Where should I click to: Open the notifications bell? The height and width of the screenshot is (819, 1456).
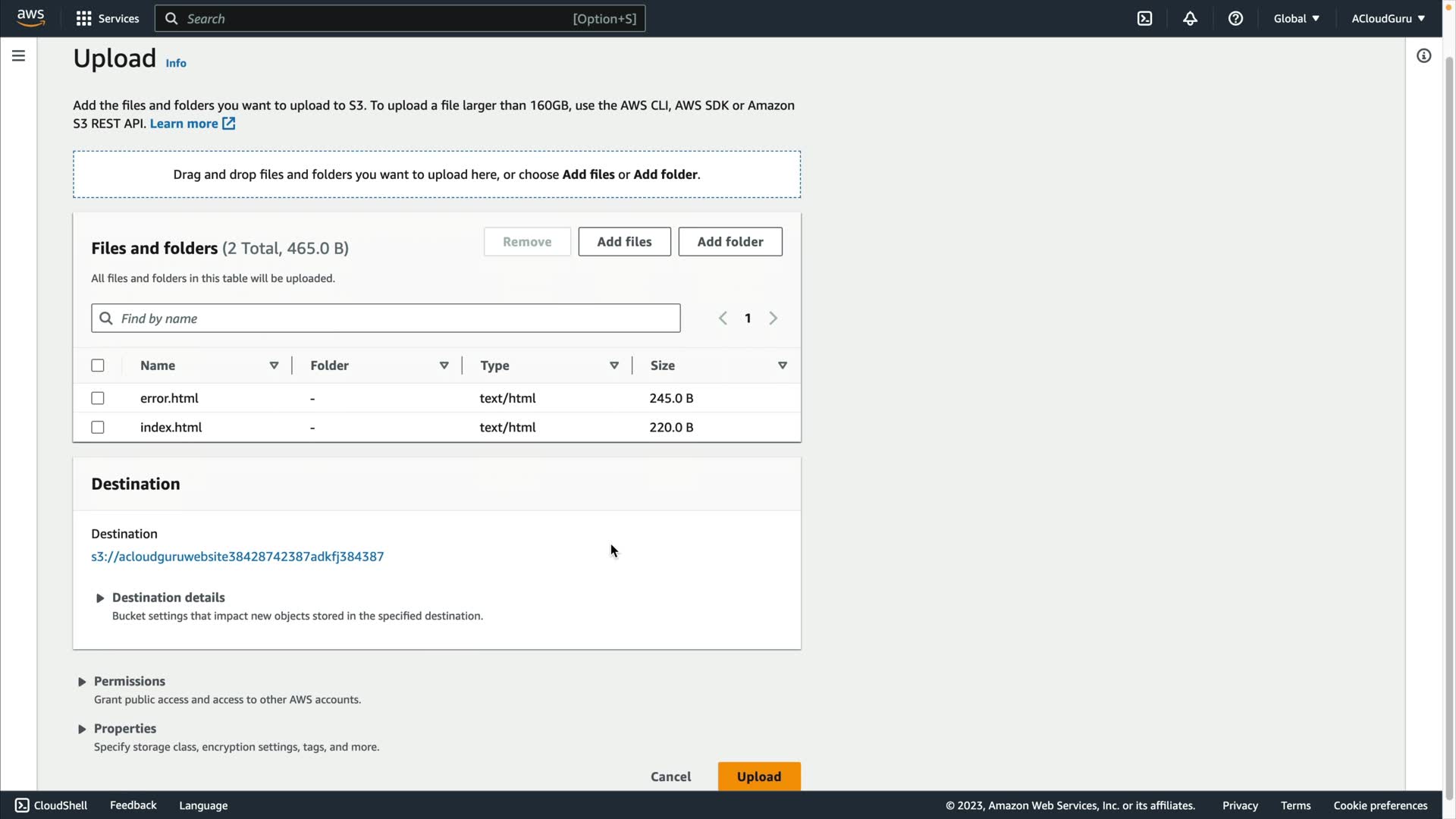click(1190, 18)
